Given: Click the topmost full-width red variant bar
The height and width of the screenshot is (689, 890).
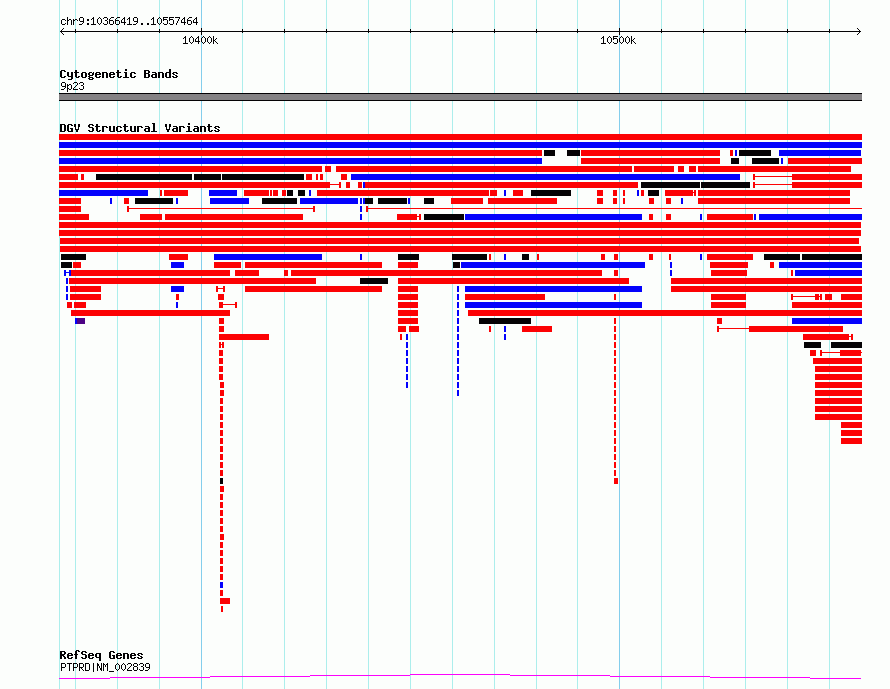Looking at the screenshot, I should click(x=460, y=137).
